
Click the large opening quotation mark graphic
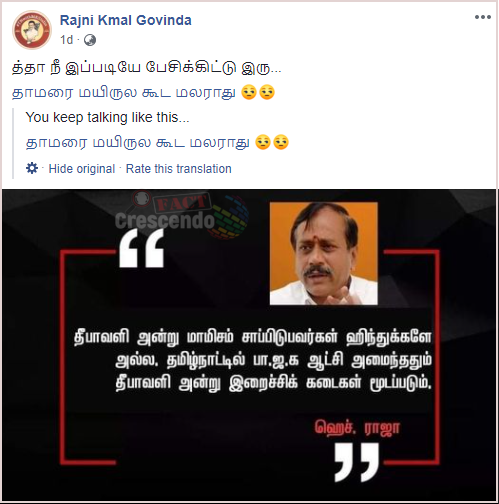point(142,248)
